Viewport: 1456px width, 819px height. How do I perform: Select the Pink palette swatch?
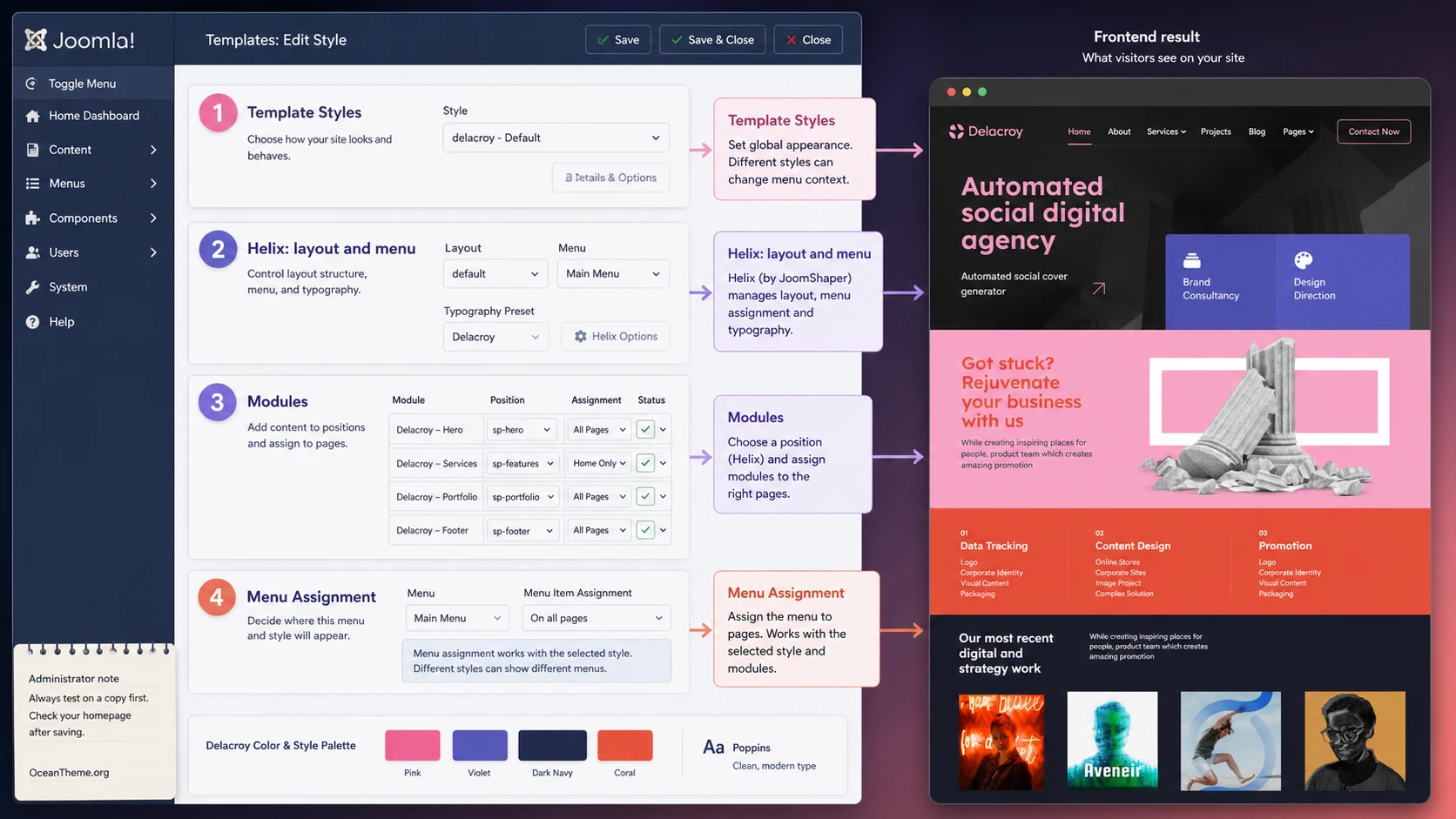pos(413,746)
